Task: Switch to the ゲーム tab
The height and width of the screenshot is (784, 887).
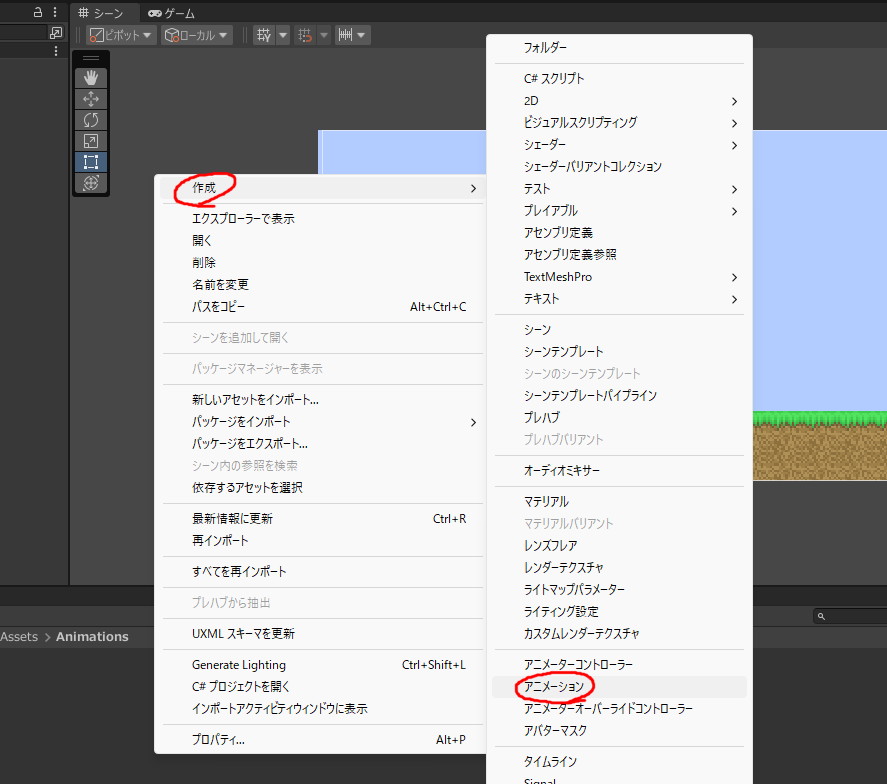Action: pos(171,12)
